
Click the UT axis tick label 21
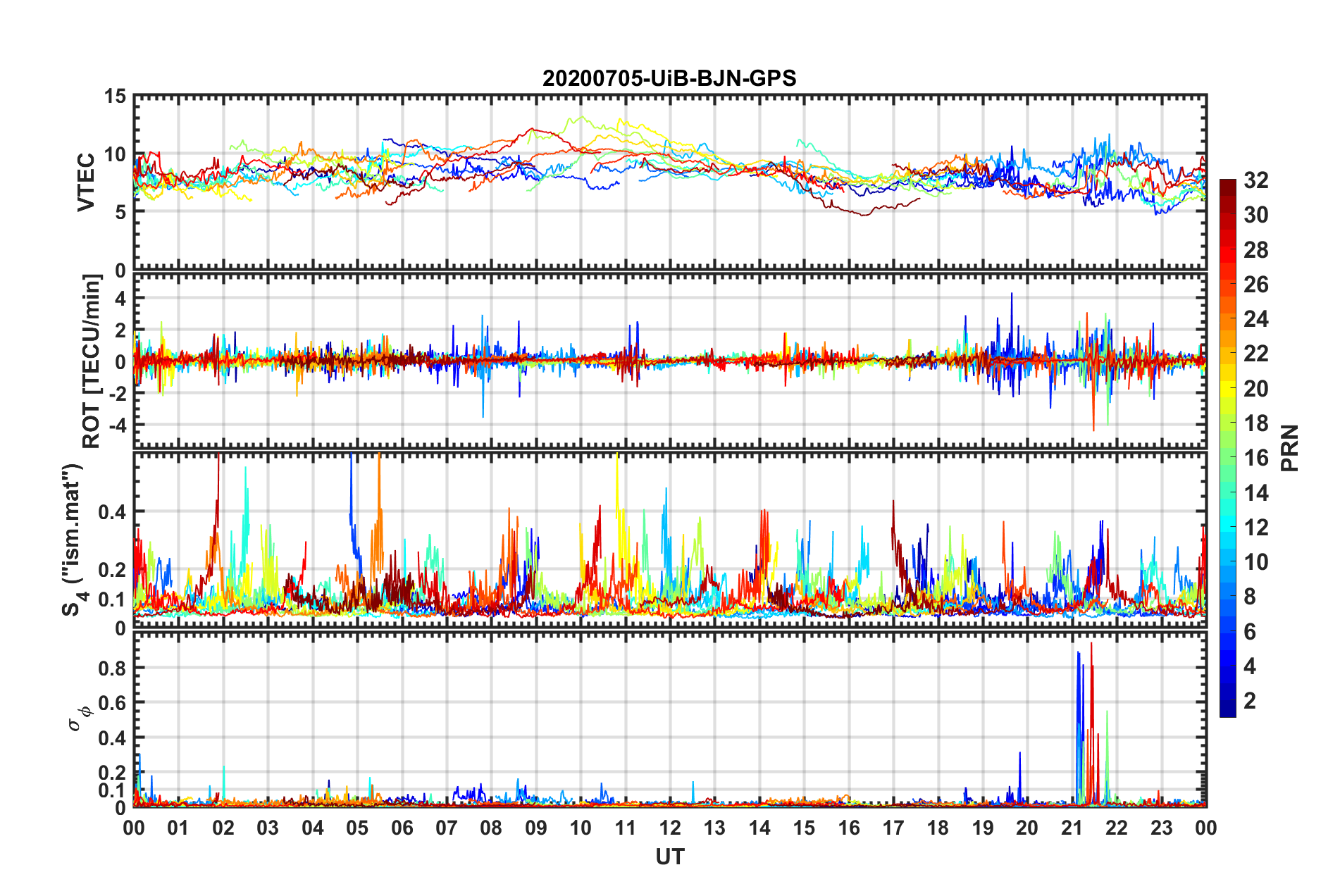coord(1072,828)
